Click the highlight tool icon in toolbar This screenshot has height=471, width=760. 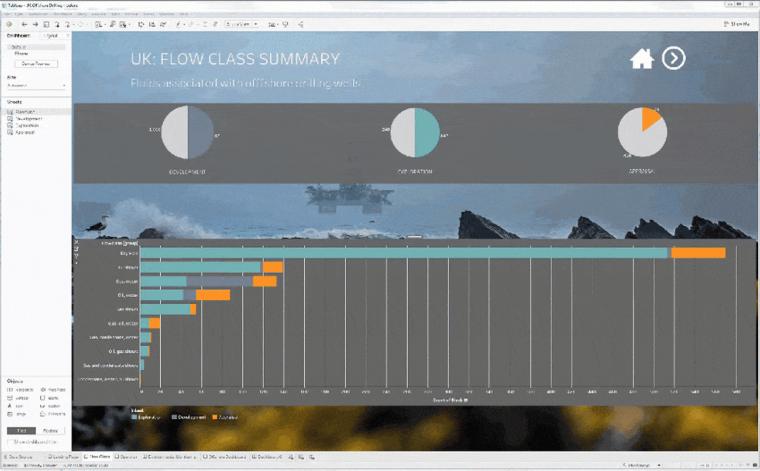(x=179, y=24)
